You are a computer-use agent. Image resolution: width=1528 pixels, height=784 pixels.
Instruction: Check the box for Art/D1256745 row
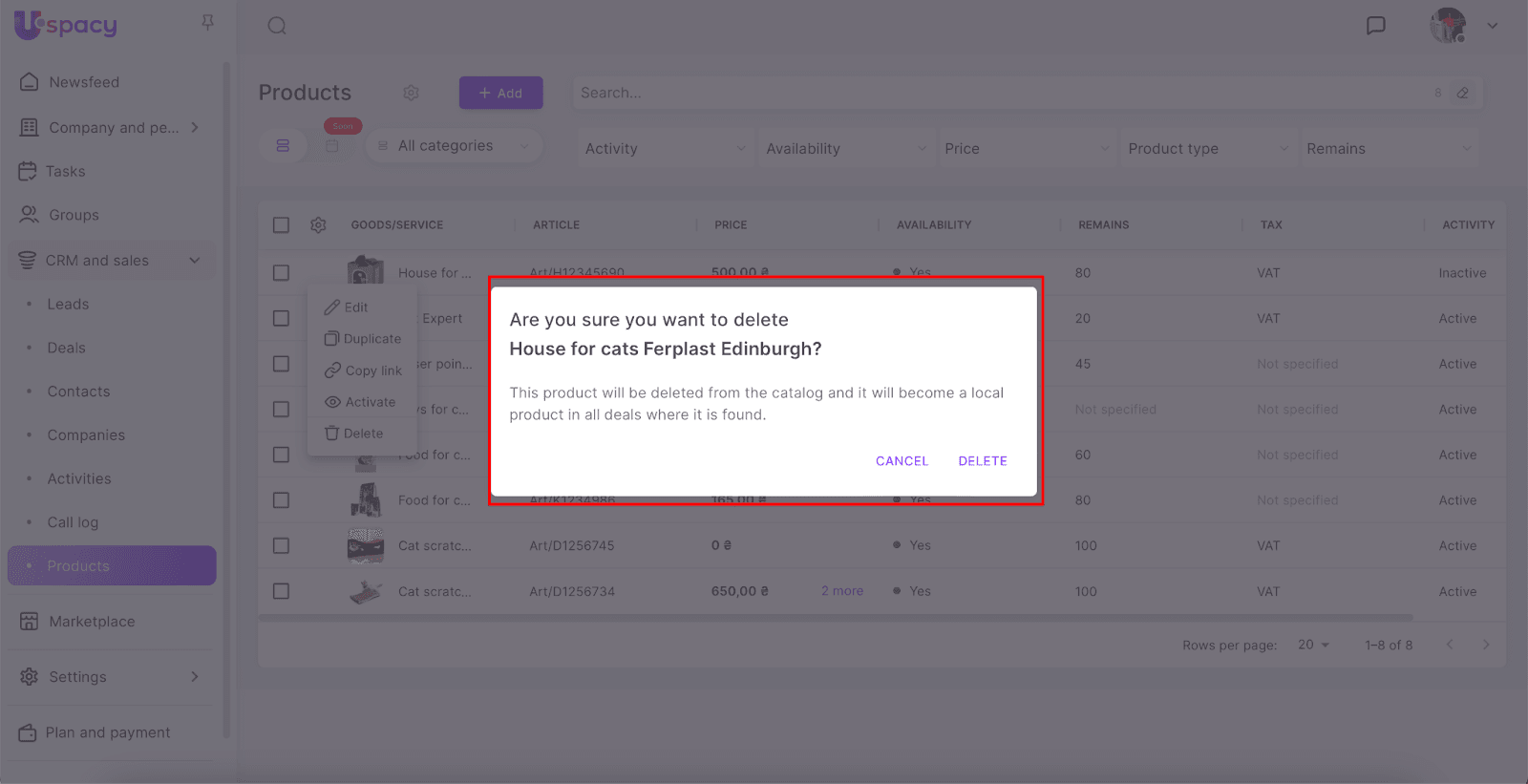pyautogui.click(x=281, y=546)
